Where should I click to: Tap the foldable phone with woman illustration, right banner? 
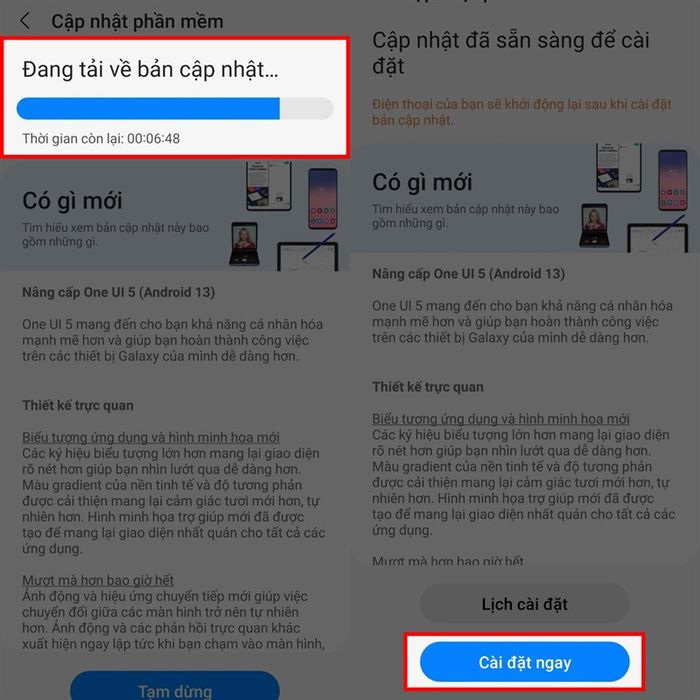tap(594, 225)
